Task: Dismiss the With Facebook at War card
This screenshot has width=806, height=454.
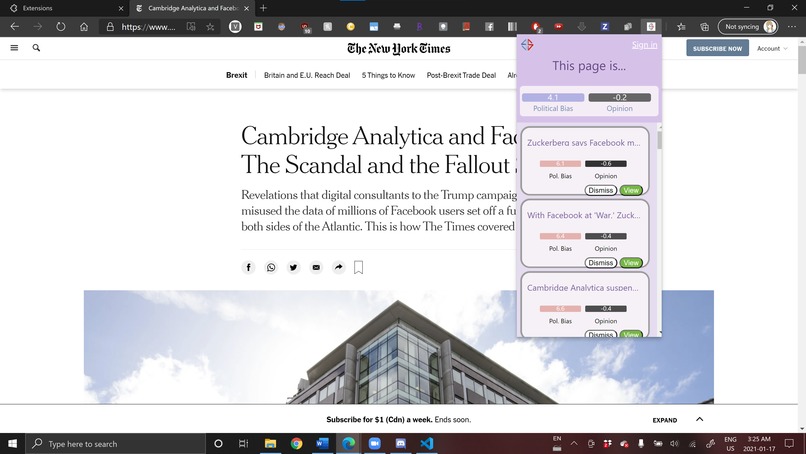Action: [600, 263]
